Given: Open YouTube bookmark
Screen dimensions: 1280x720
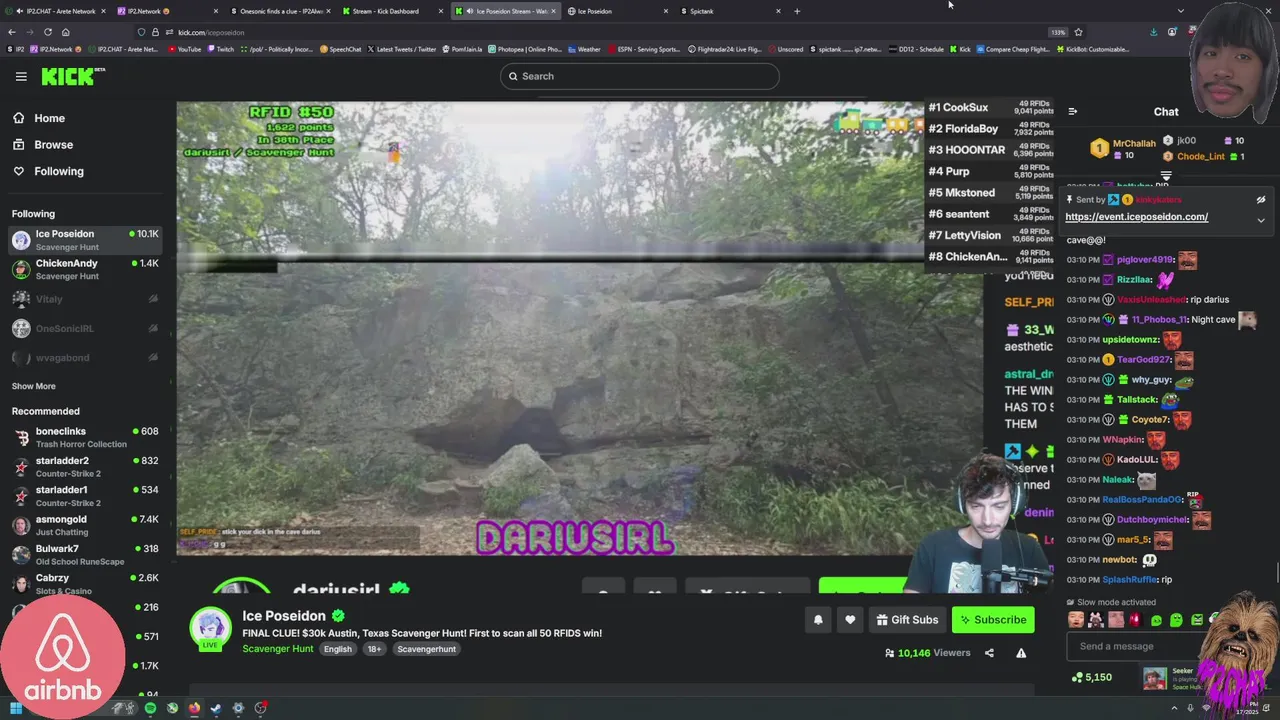Looking at the screenshot, I should pyautogui.click(x=185, y=49).
